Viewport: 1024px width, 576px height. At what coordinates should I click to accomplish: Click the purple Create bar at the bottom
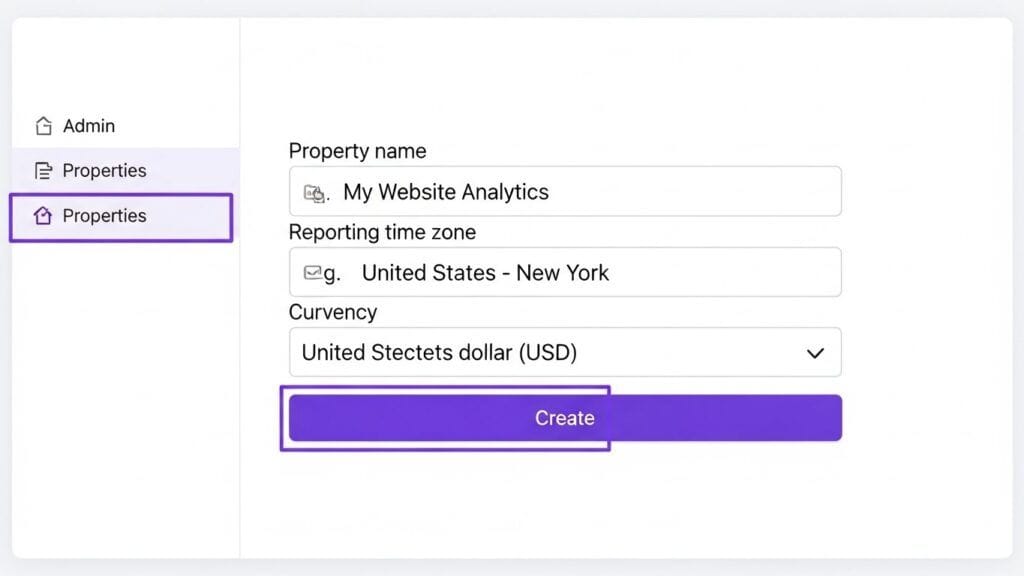[564, 417]
